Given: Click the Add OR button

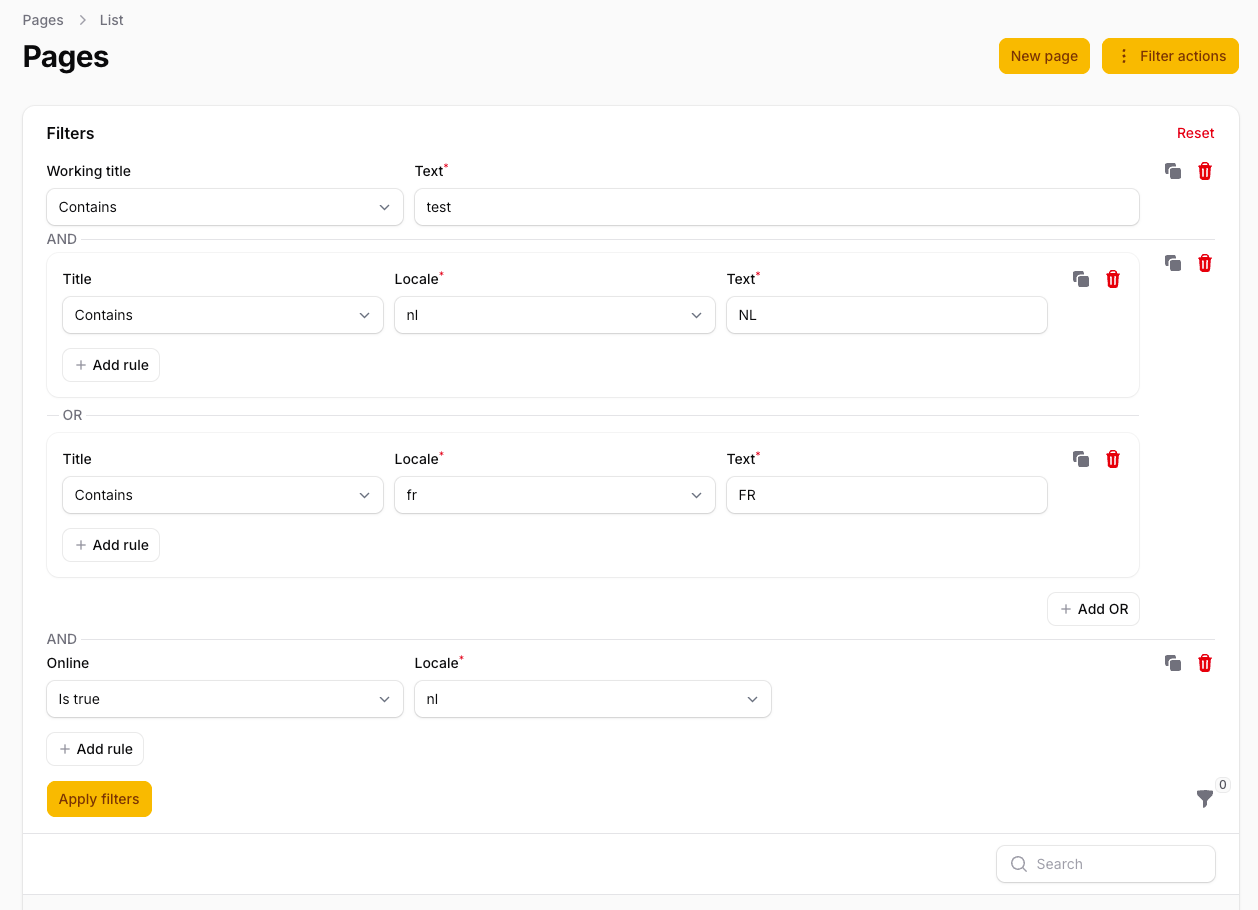Looking at the screenshot, I should 1093,609.
